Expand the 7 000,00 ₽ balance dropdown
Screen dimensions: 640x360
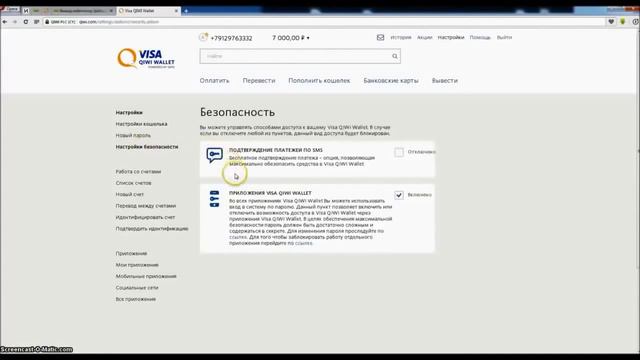click(291, 38)
